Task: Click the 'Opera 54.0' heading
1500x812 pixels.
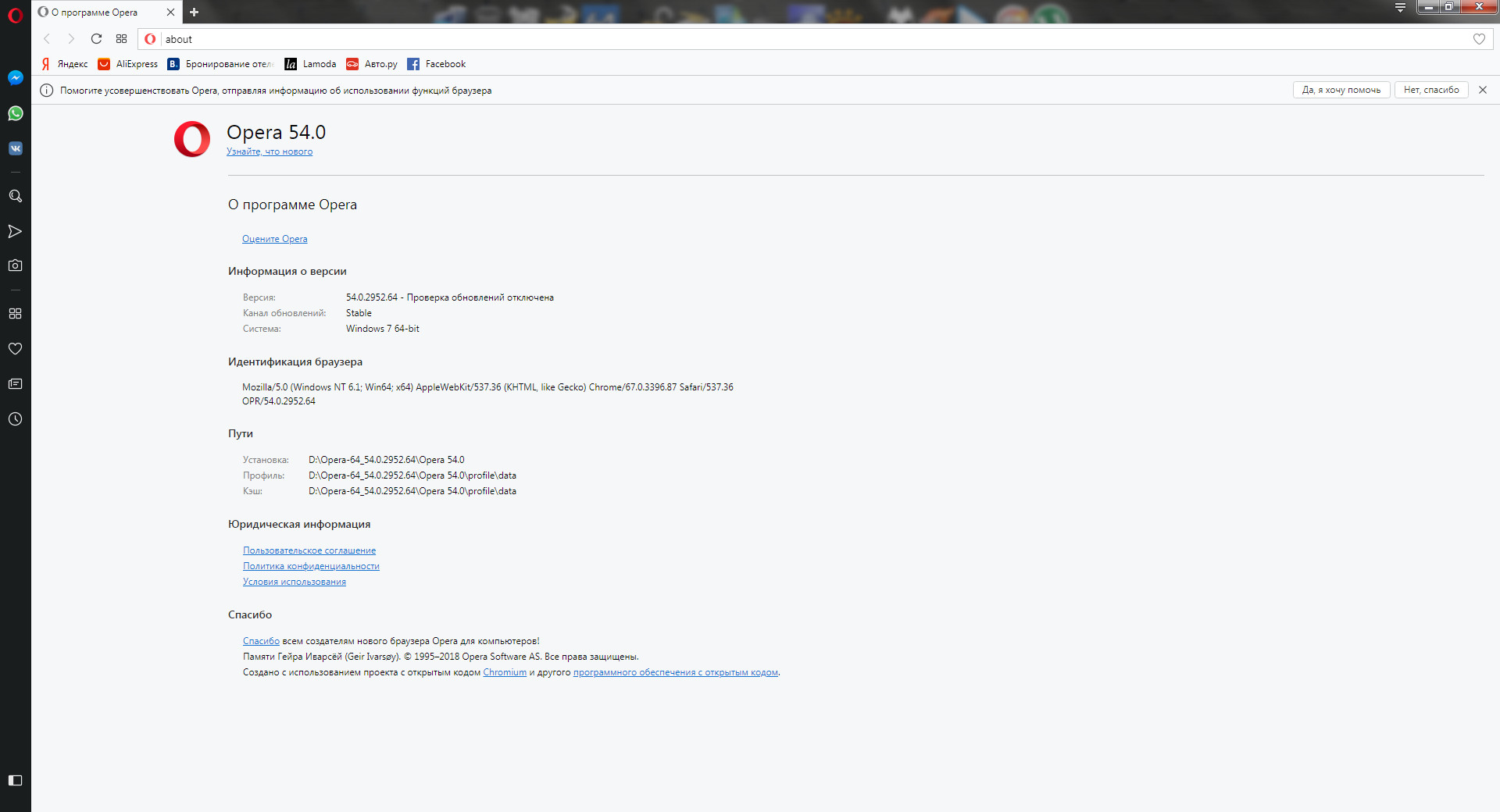Action: click(276, 132)
